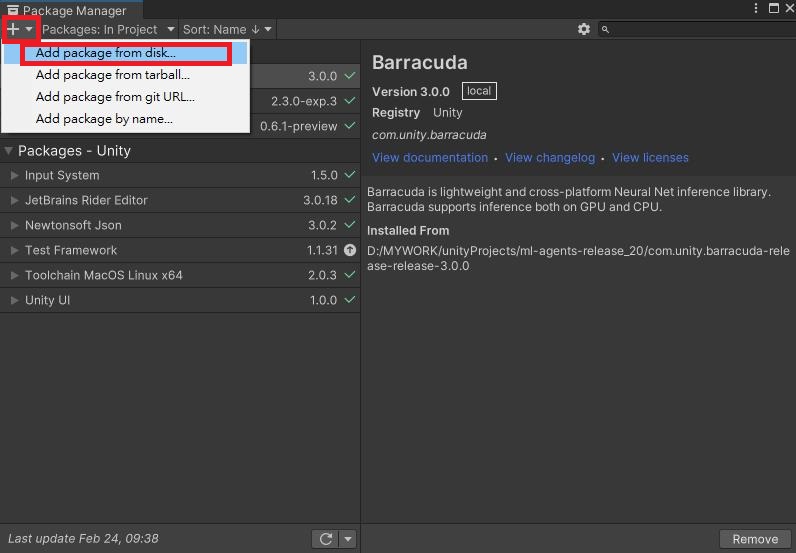Remove the Barracuda package
796x553 pixels.
[x=755, y=539]
